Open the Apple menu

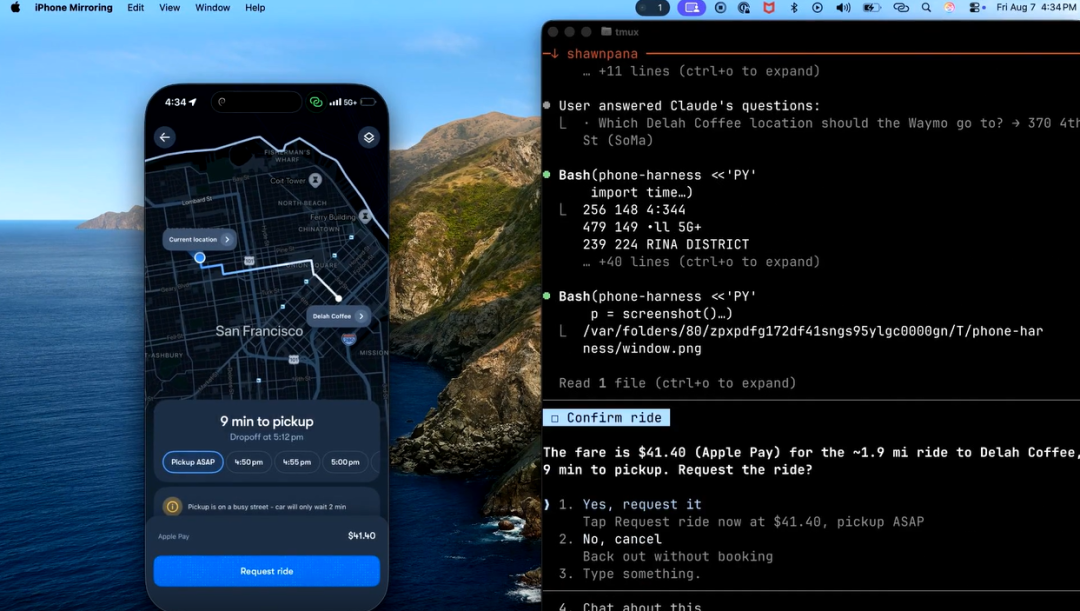point(15,8)
